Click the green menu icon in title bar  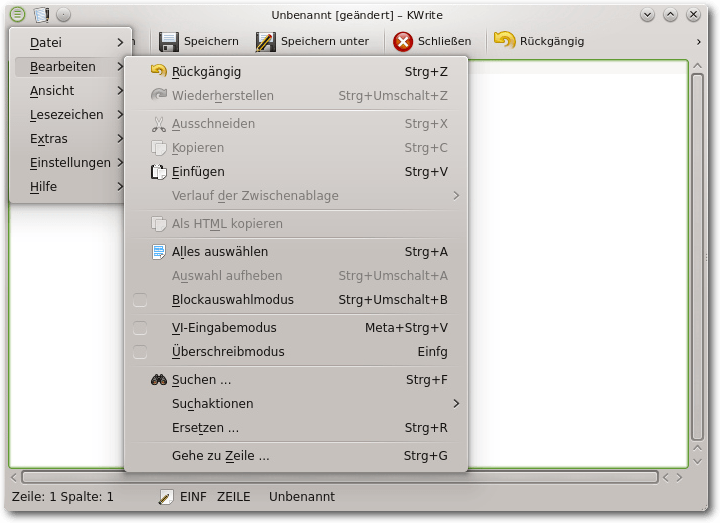[17, 15]
